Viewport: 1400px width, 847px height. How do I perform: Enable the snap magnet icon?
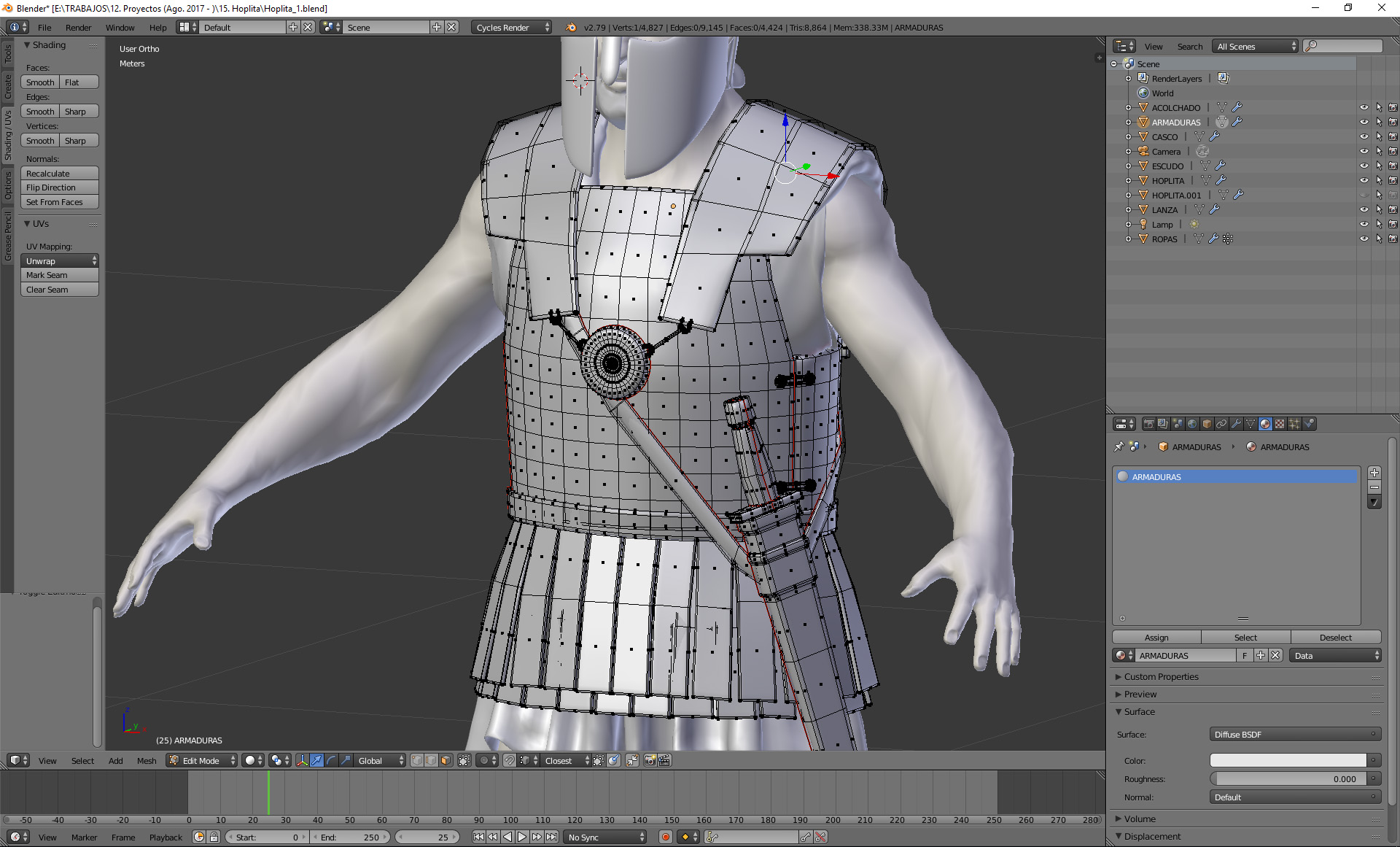click(x=510, y=760)
